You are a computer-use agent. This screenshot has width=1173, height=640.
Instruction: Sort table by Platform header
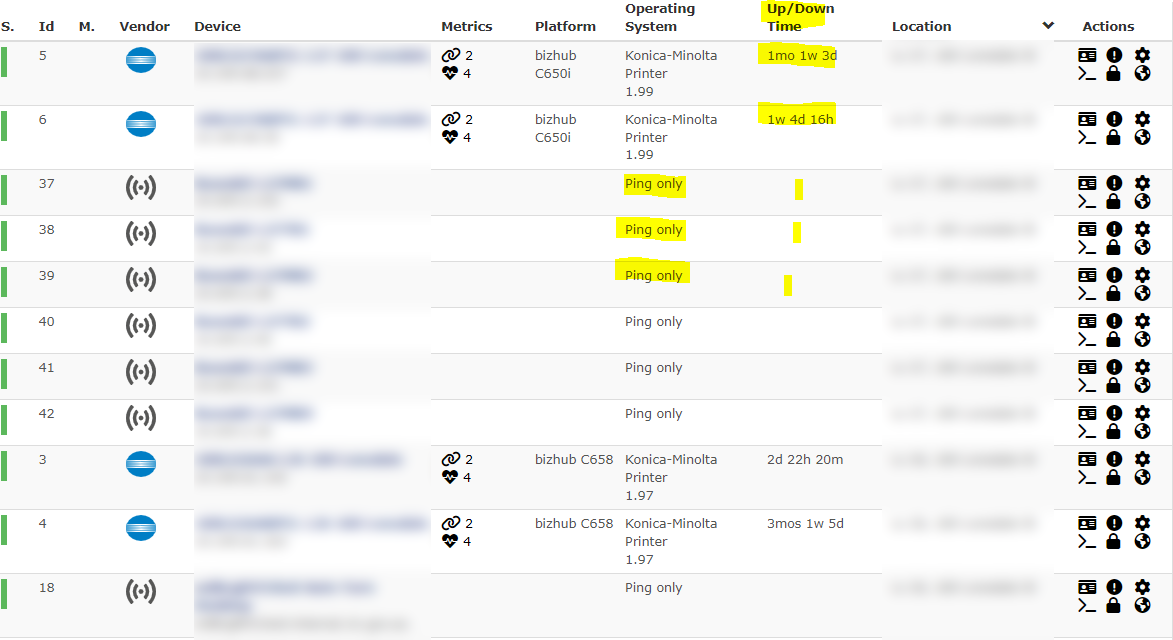pos(565,26)
